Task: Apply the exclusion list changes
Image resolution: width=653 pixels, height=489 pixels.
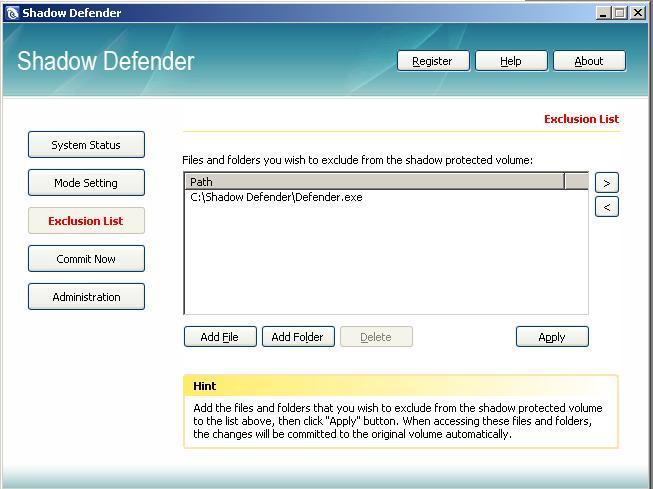Action: coord(552,337)
